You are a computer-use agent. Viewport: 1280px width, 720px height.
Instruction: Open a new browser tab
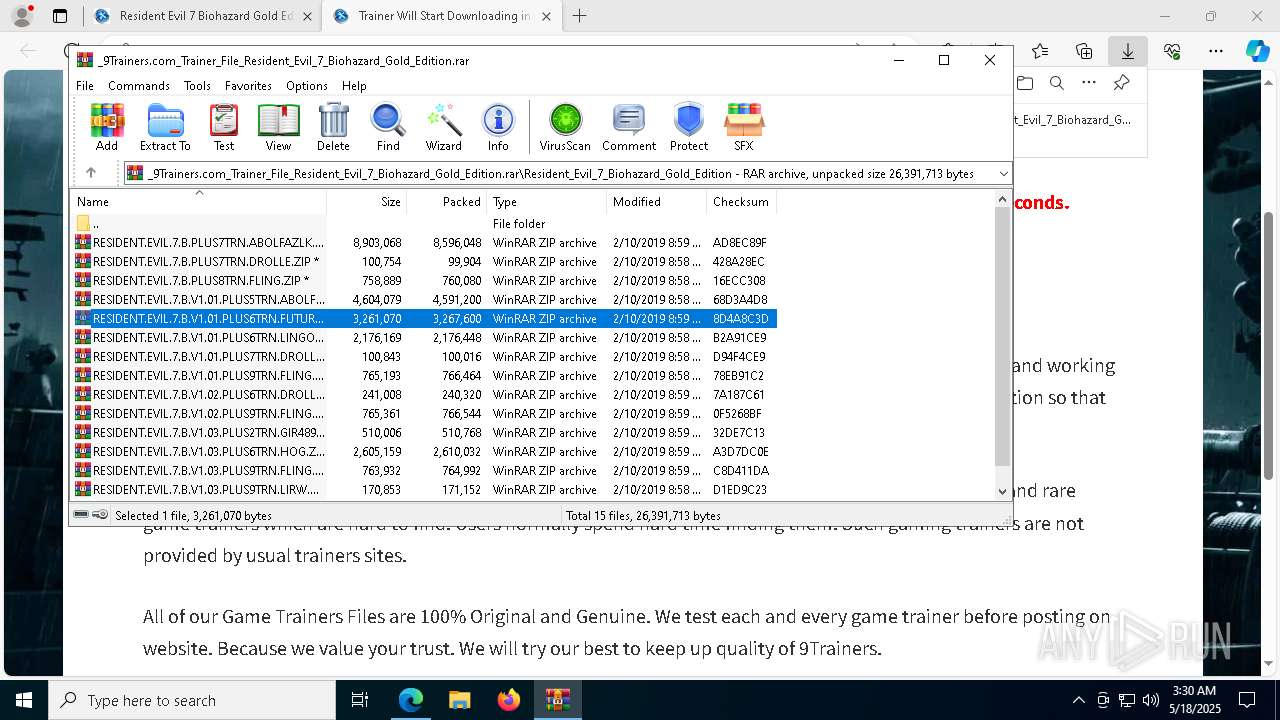(x=579, y=16)
